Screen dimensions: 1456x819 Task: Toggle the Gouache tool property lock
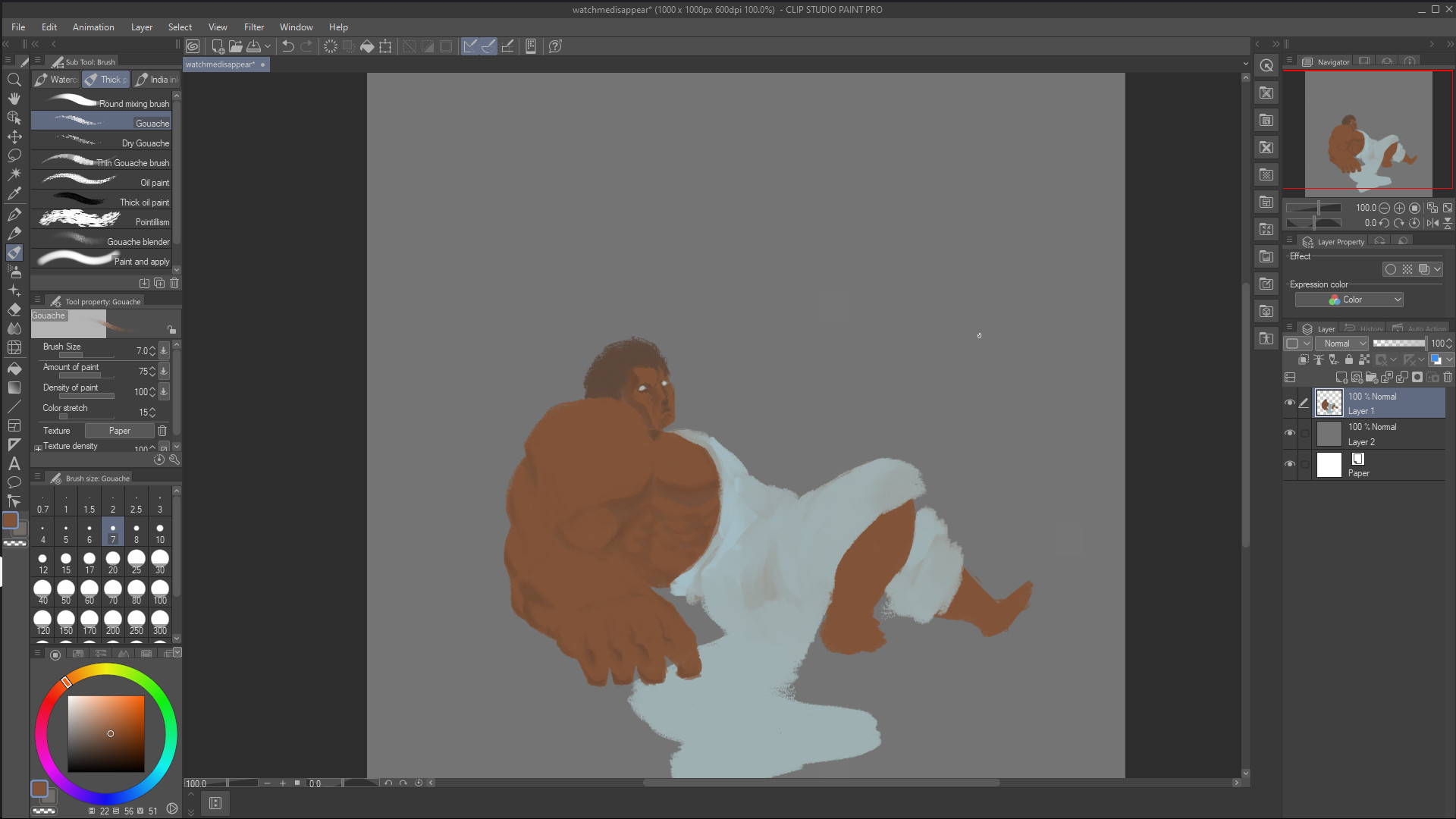click(172, 329)
